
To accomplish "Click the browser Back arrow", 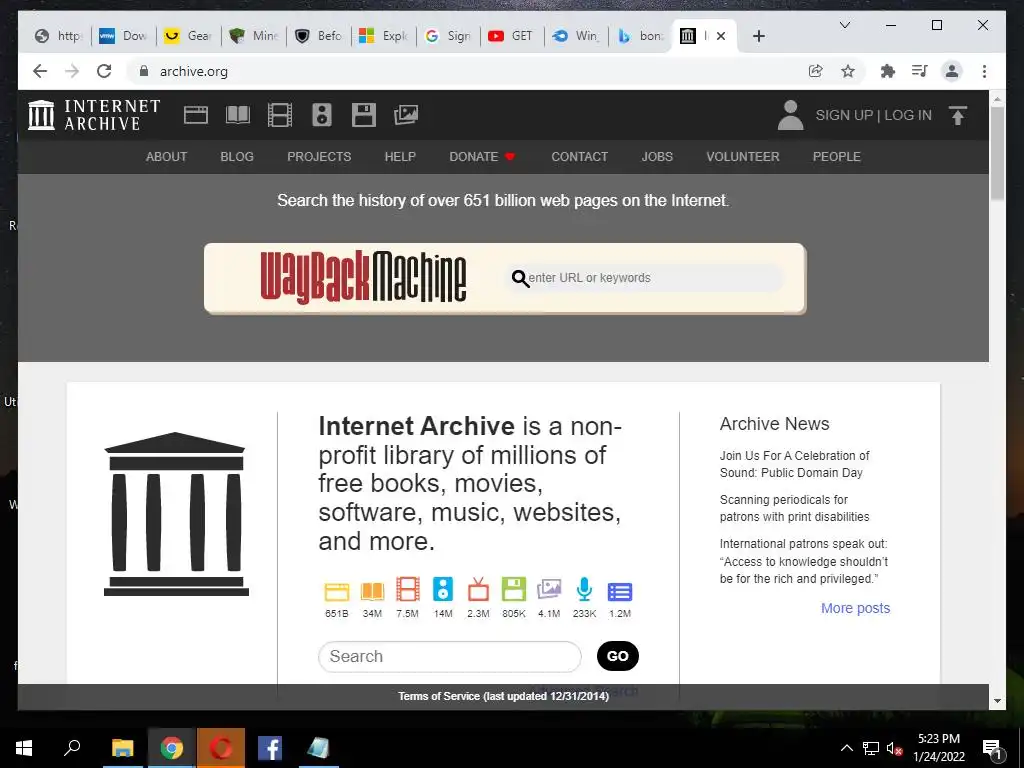I will pyautogui.click(x=40, y=71).
